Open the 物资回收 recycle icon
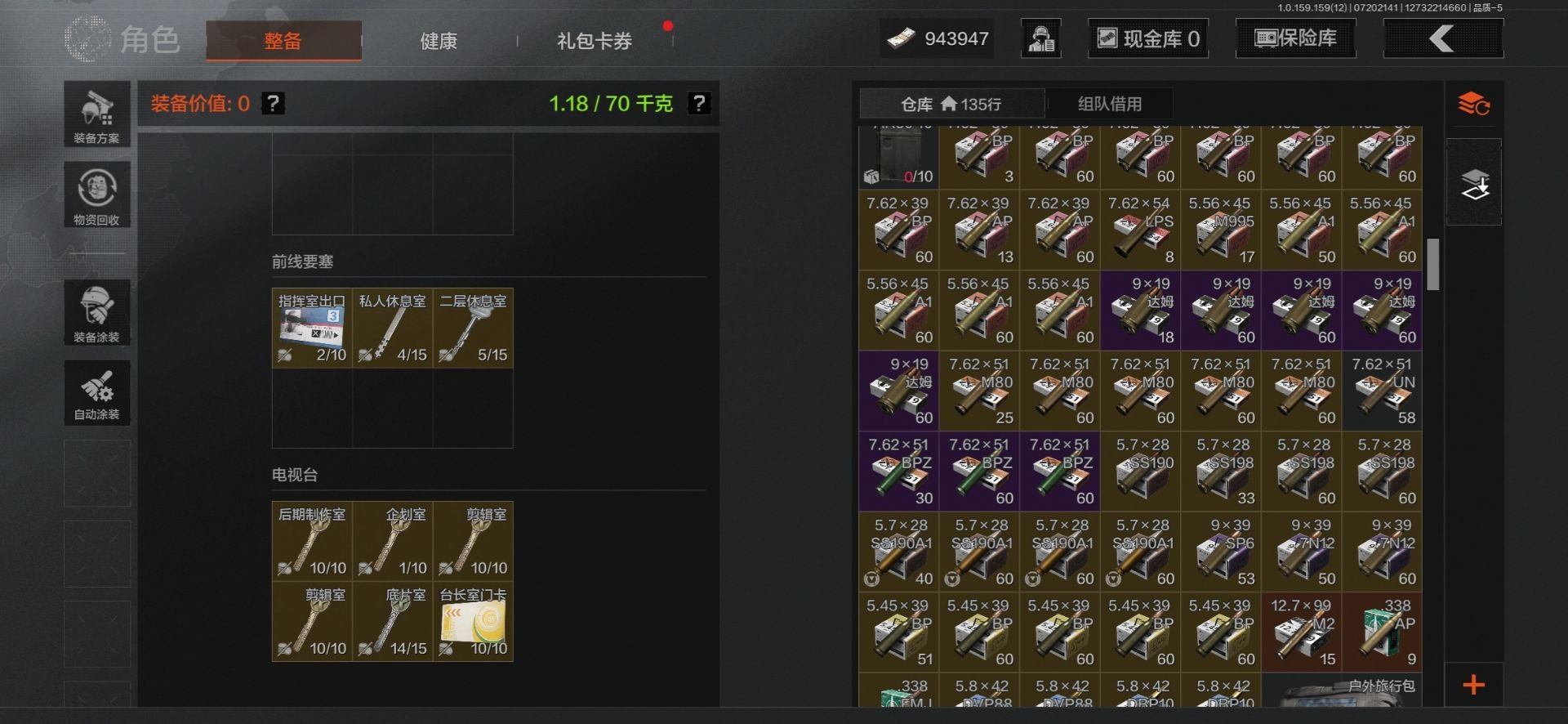 97,194
